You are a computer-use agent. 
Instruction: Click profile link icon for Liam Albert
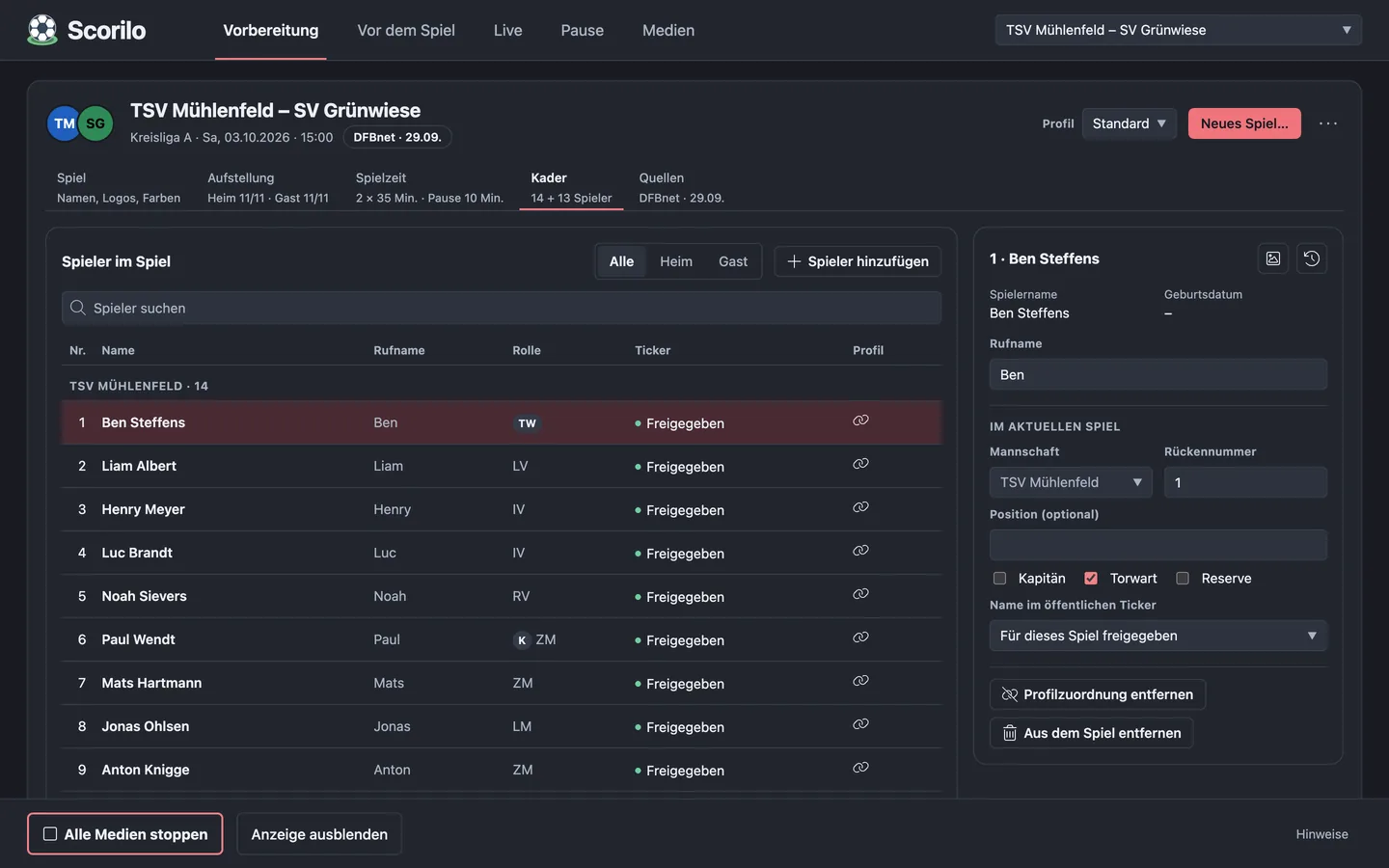point(860,464)
